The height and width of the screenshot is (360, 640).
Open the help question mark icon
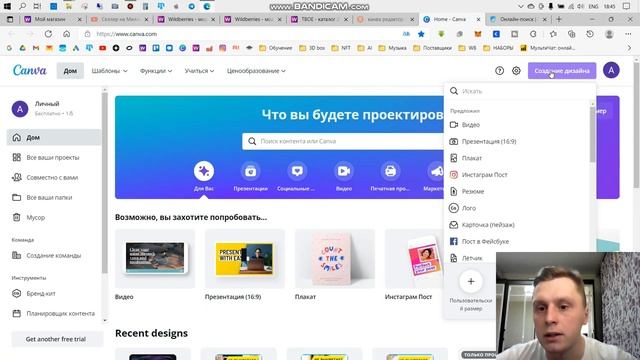499,71
